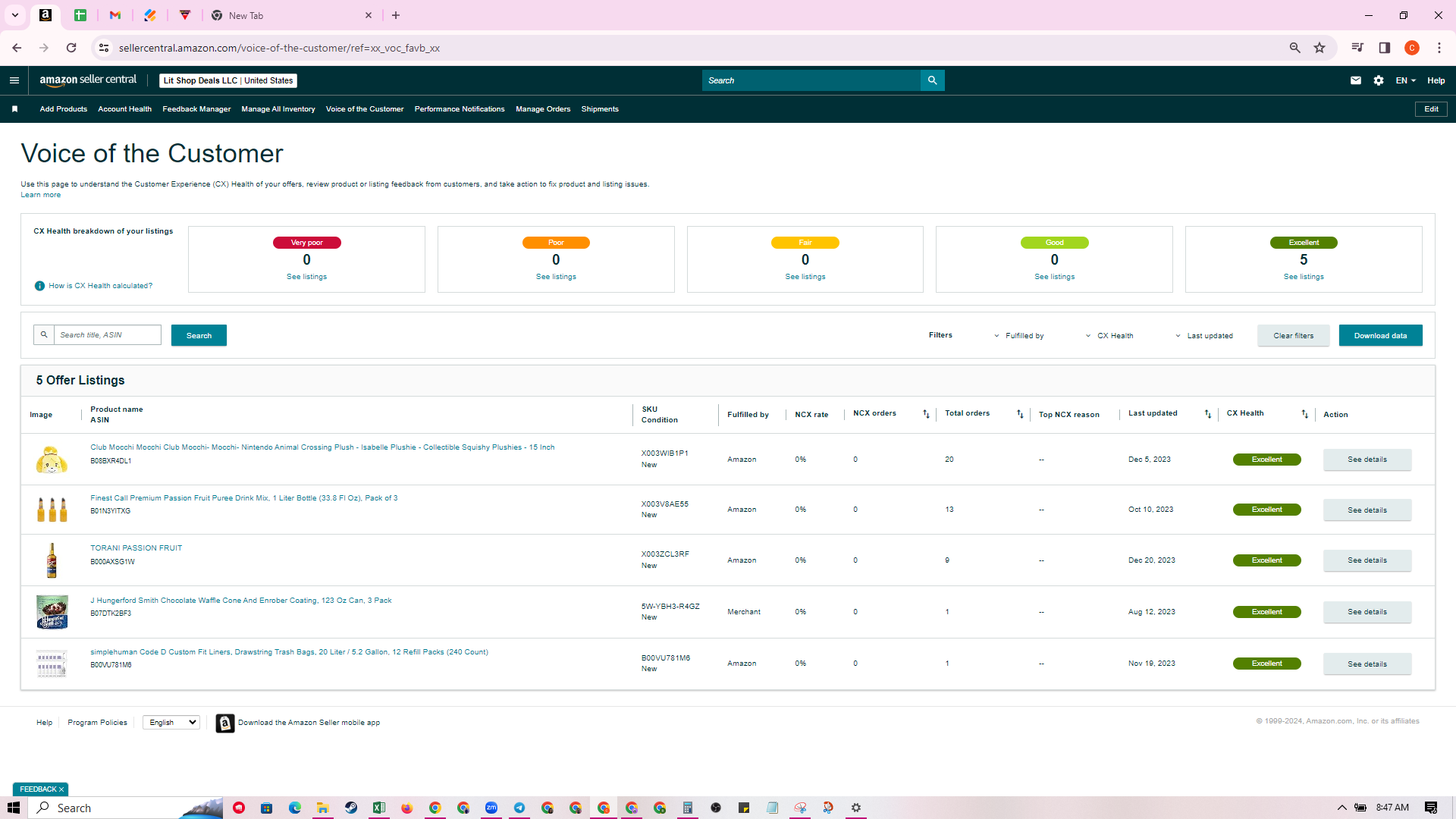
Task: See details for the TORANI PASSION FRUIT listing
Action: (1367, 560)
